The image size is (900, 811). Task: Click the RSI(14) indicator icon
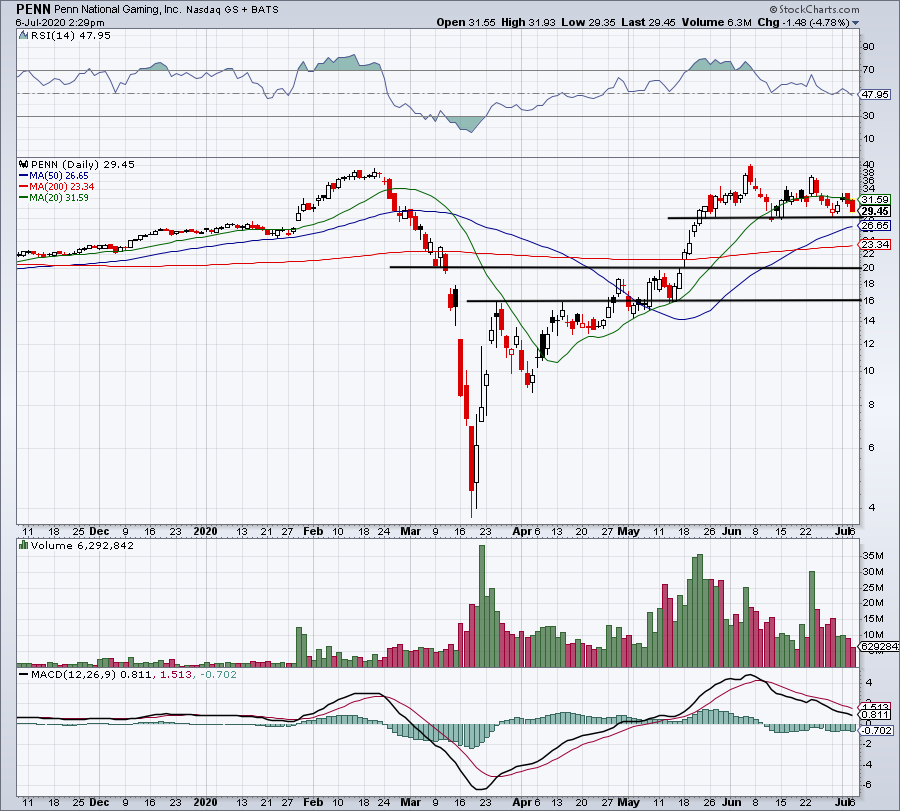[x=24, y=36]
